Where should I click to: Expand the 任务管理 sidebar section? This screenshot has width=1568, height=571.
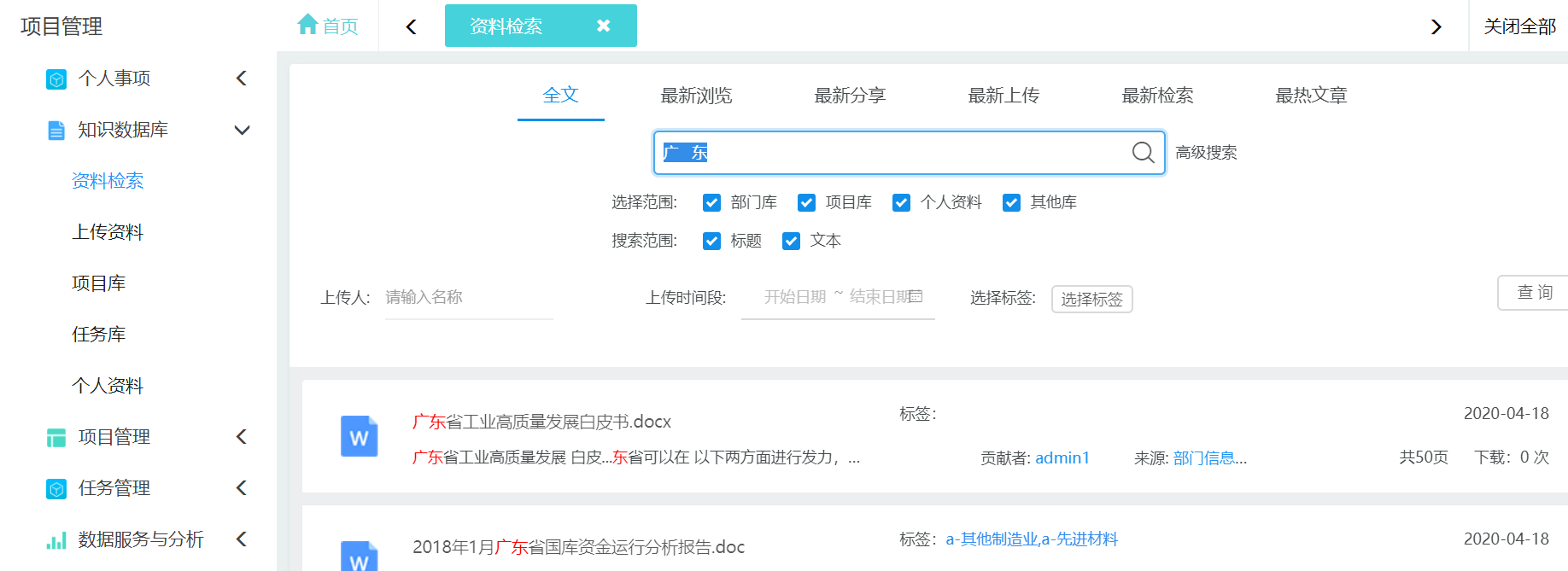(x=242, y=488)
